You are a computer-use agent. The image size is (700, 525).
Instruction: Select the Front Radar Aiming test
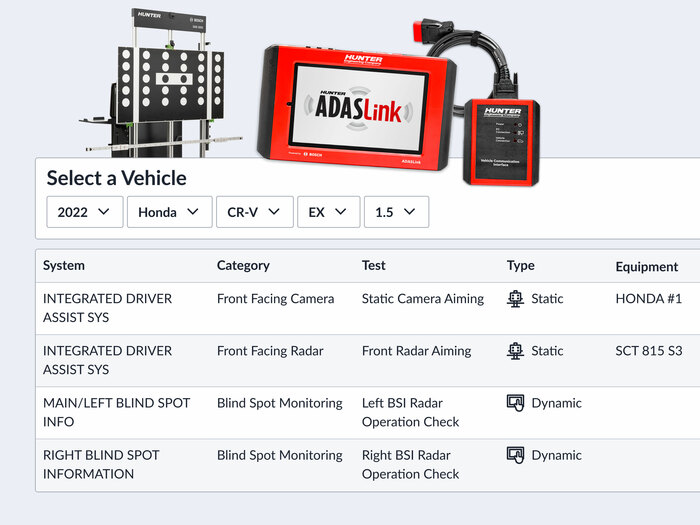tap(416, 351)
